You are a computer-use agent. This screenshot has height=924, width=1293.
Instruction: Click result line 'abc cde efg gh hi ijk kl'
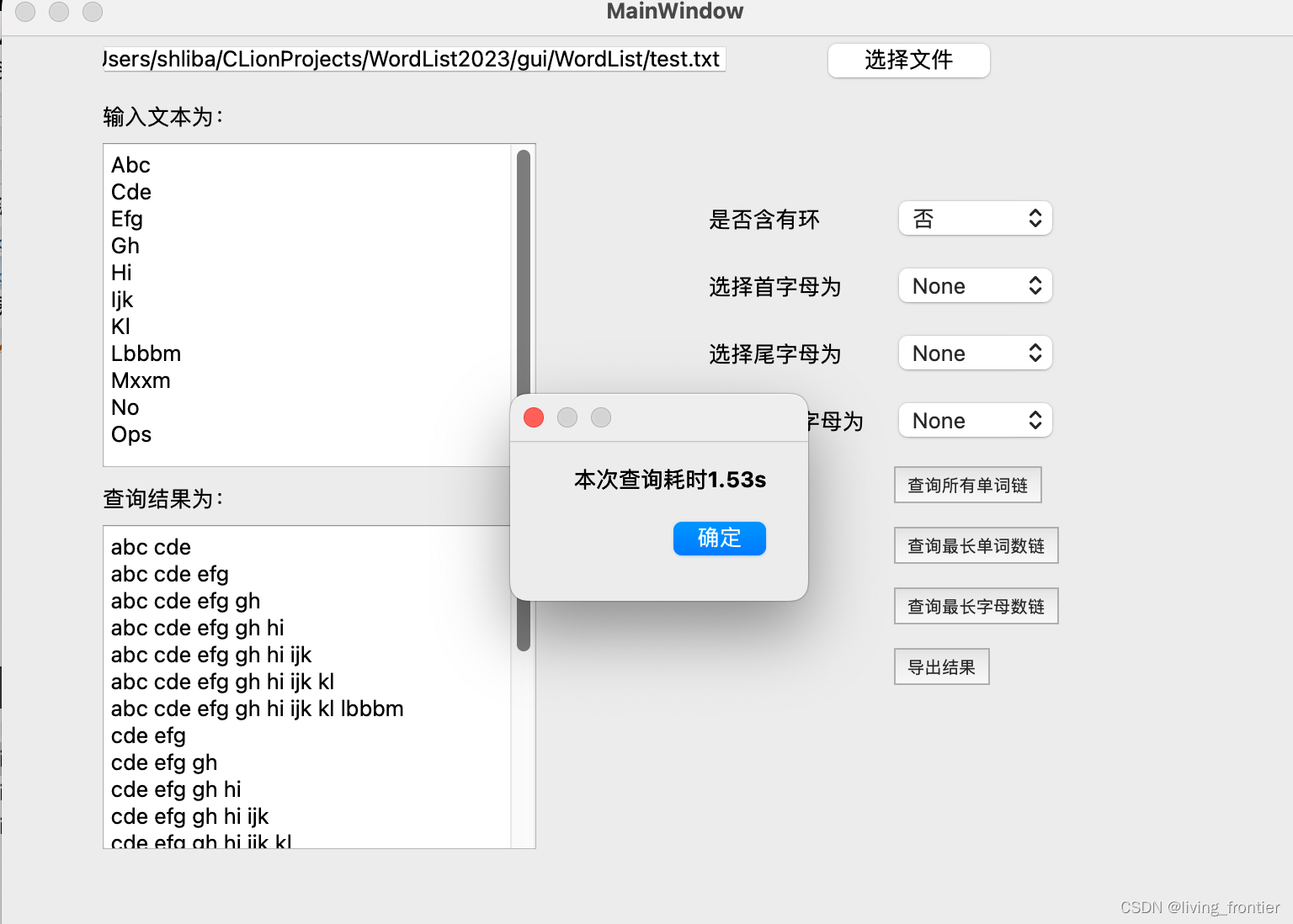[223, 682]
